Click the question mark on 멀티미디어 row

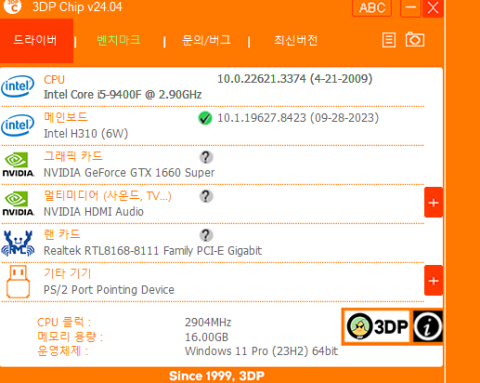[206, 196]
